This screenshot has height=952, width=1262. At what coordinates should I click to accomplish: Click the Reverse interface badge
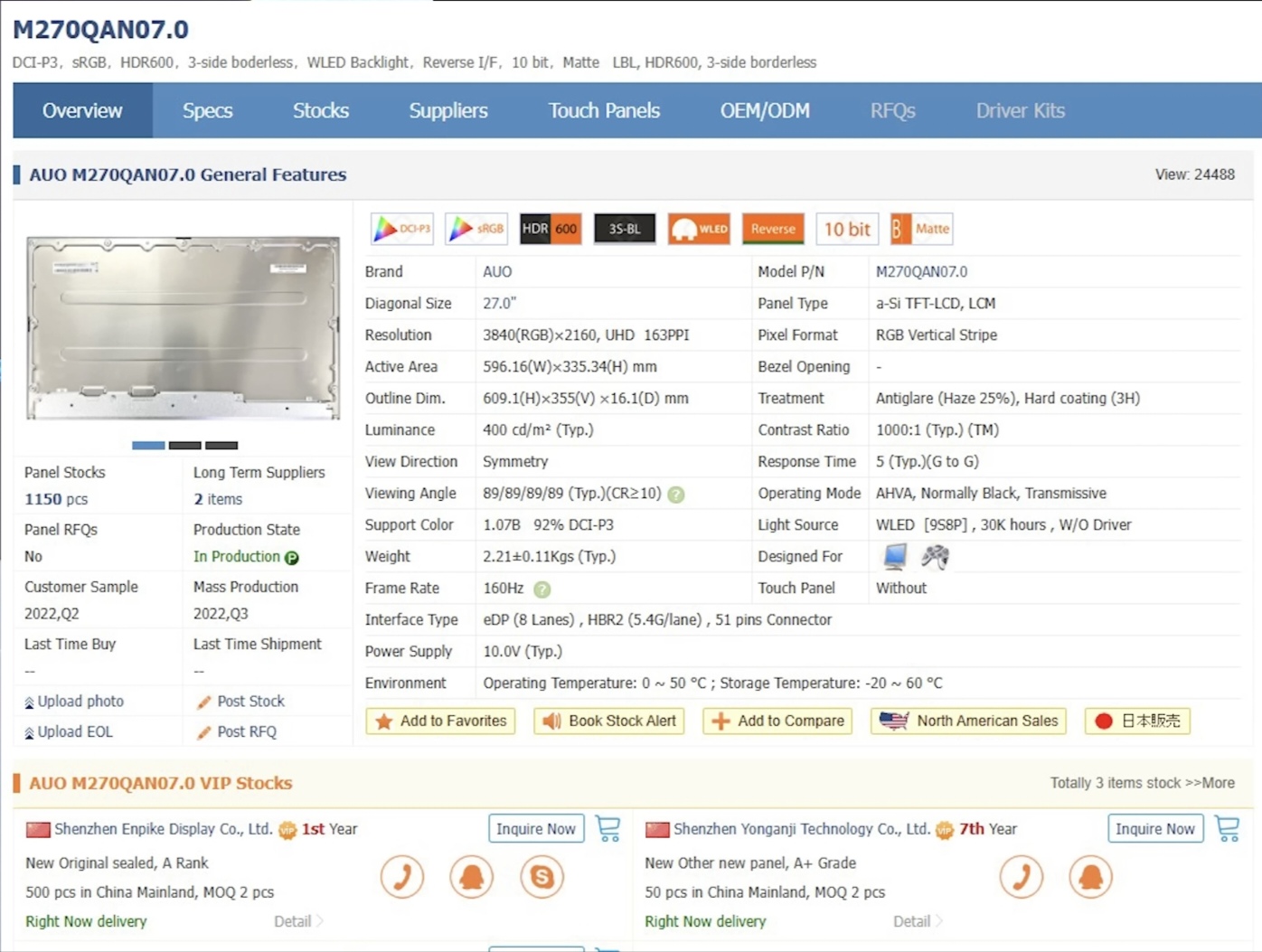tap(773, 229)
